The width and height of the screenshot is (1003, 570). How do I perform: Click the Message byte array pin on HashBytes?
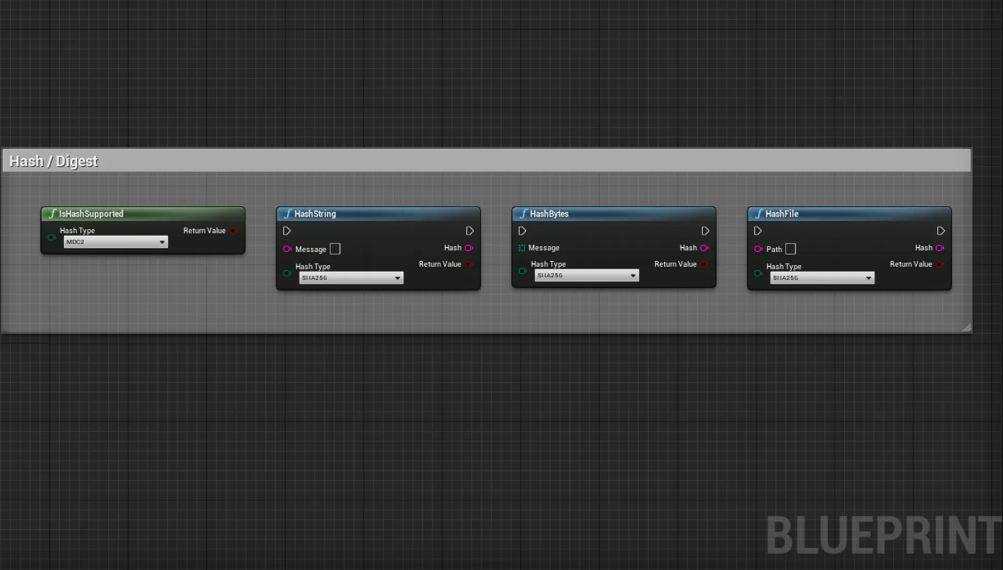(x=522, y=248)
